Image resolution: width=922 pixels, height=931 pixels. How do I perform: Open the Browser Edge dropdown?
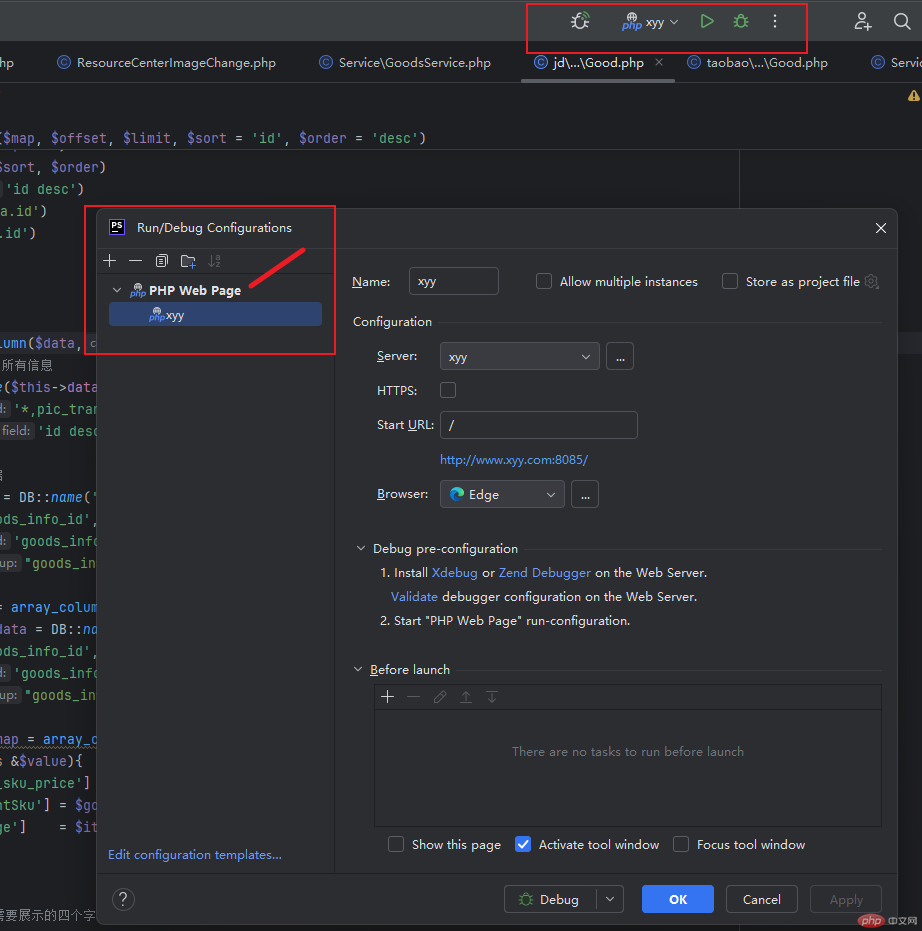click(502, 494)
